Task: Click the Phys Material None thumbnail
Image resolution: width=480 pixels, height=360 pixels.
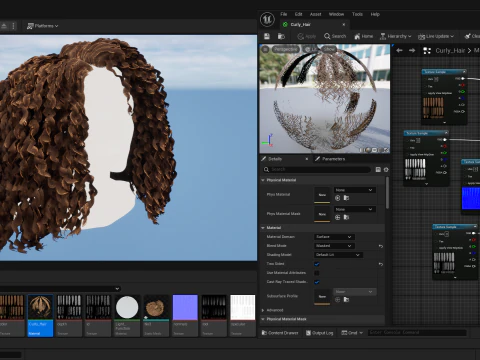Action: (x=322, y=195)
